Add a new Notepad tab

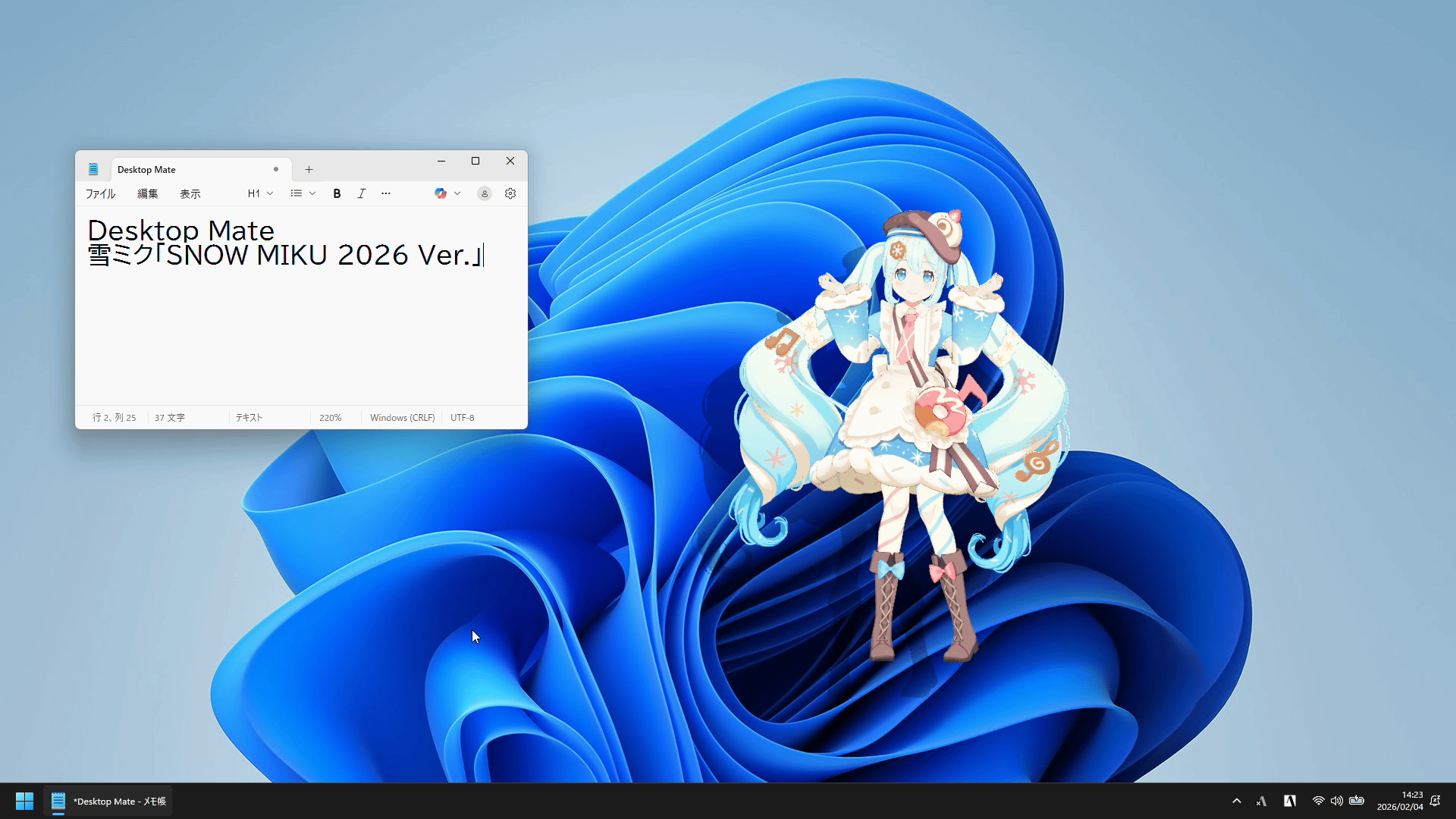[x=309, y=169]
